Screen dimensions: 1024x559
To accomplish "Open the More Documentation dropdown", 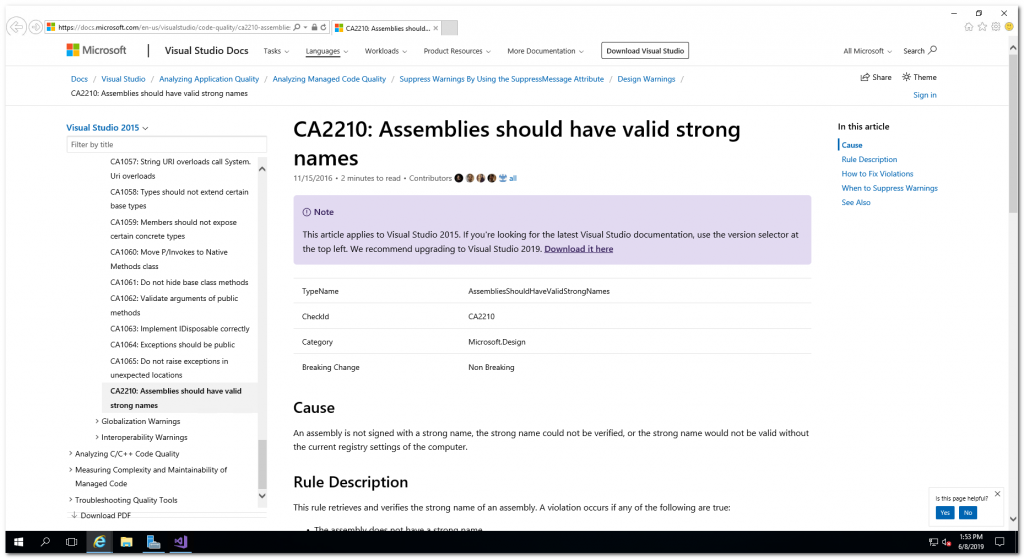I will tap(545, 51).
